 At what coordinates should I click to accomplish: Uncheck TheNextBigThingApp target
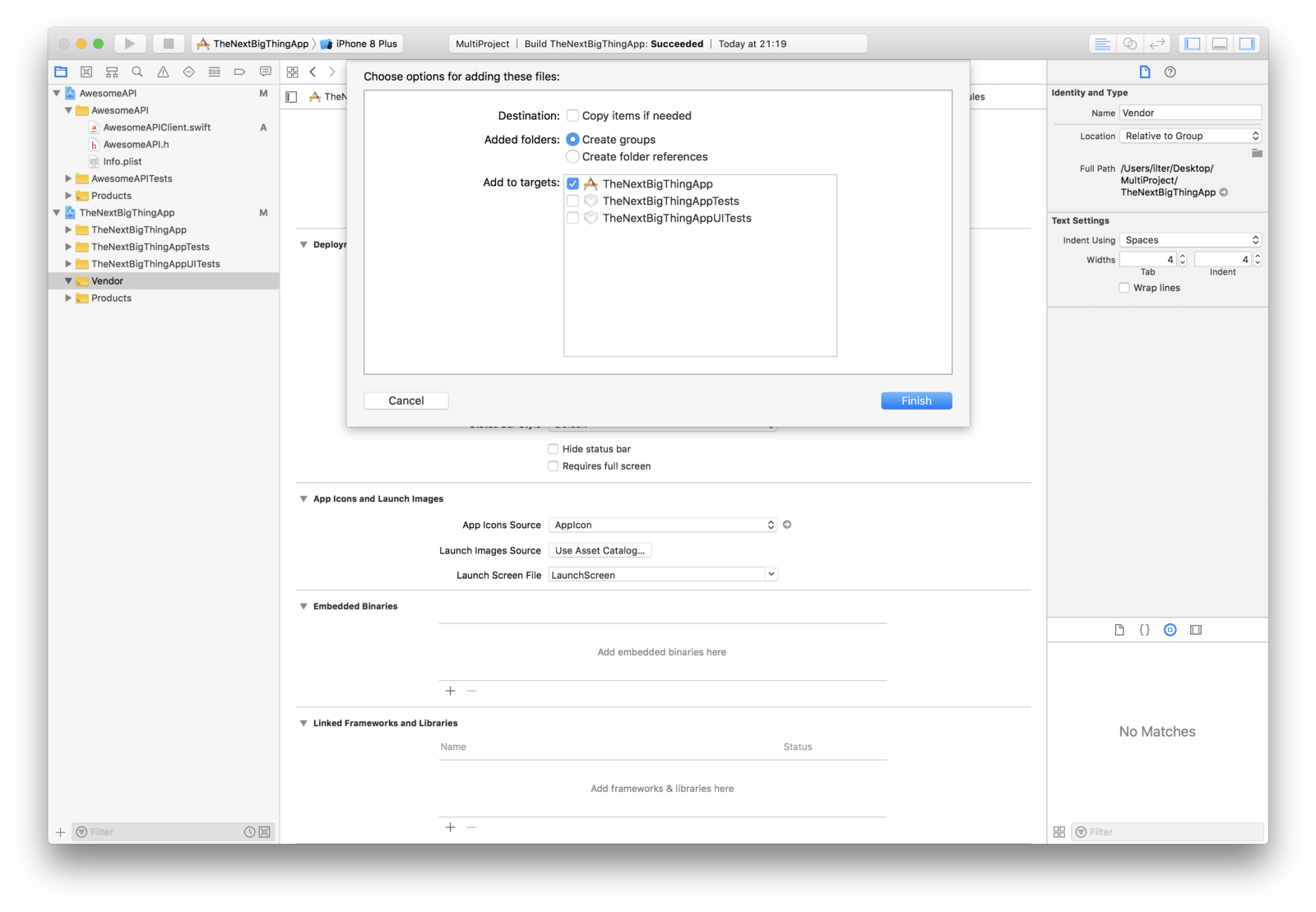(x=572, y=183)
